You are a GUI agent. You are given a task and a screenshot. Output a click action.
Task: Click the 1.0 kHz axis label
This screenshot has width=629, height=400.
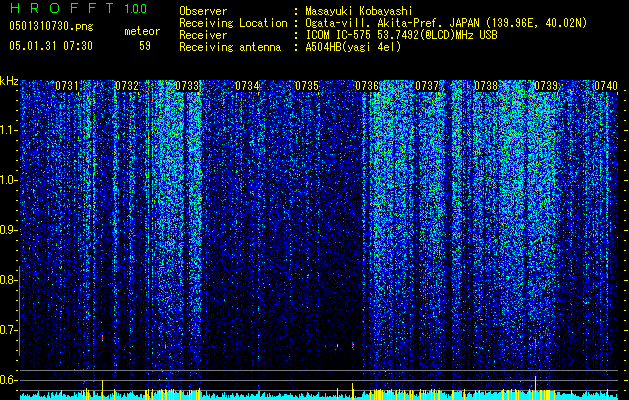(x=9, y=180)
